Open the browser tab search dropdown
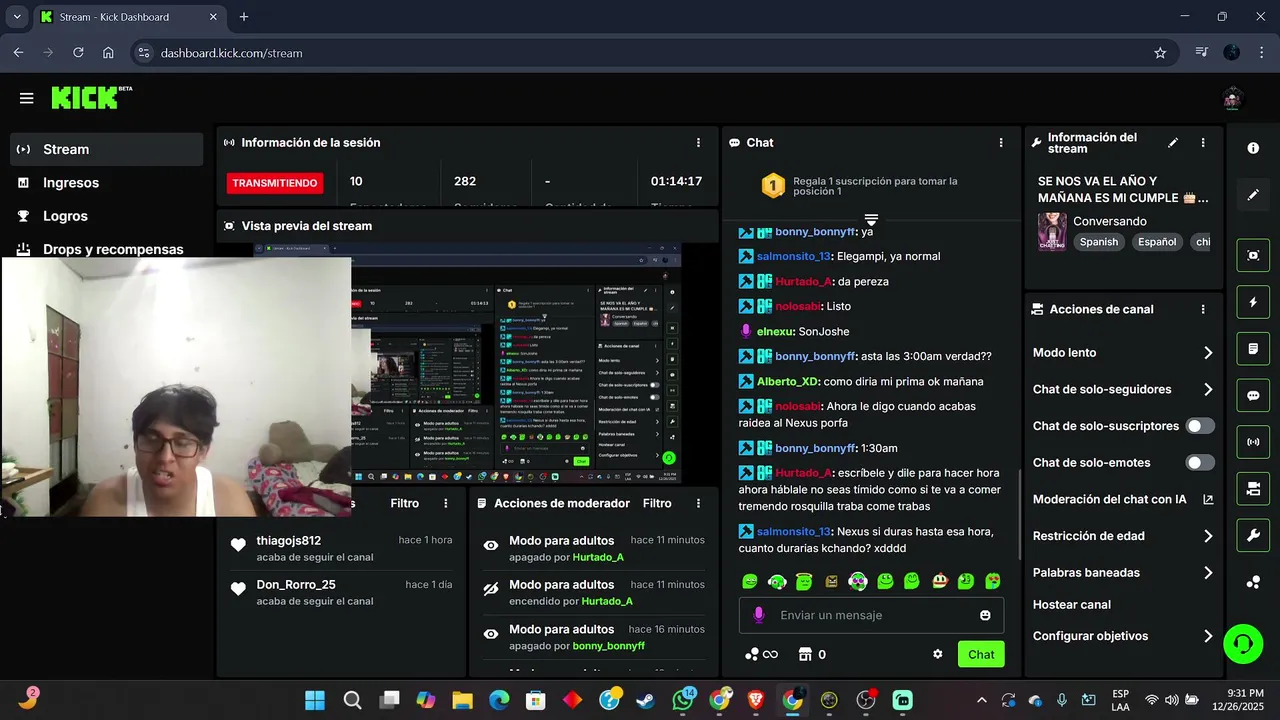Screen dimensions: 1280x720 (x=16, y=17)
